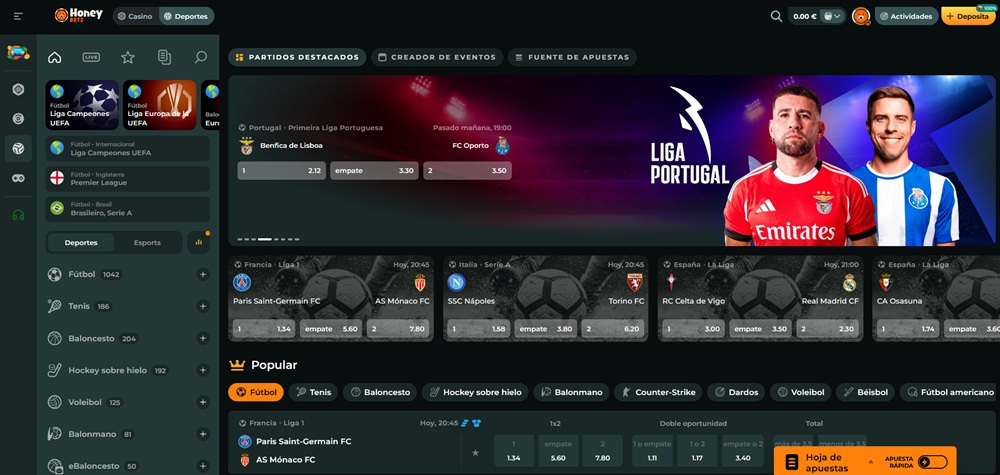Open the wallet balance dropdown
The image size is (1000, 475).
[x=832, y=16]
